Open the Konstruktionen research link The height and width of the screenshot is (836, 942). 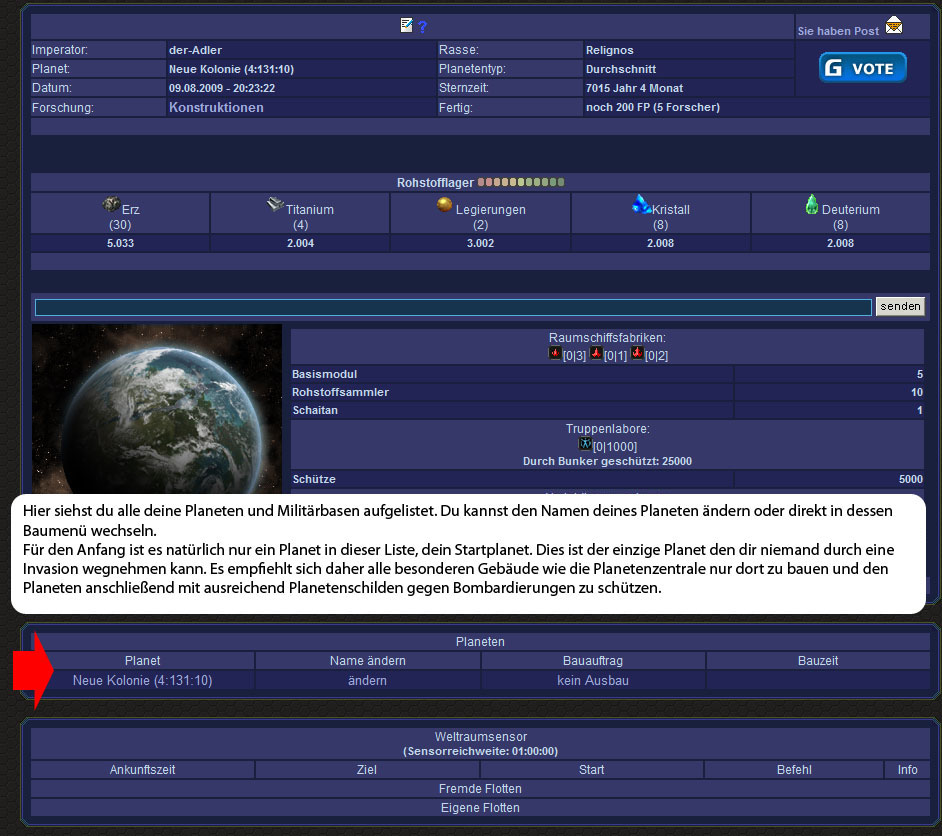(x=216, y=107)
